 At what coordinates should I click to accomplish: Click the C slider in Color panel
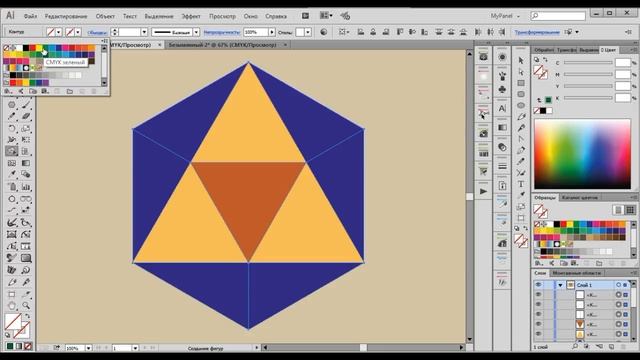point(588,63)
